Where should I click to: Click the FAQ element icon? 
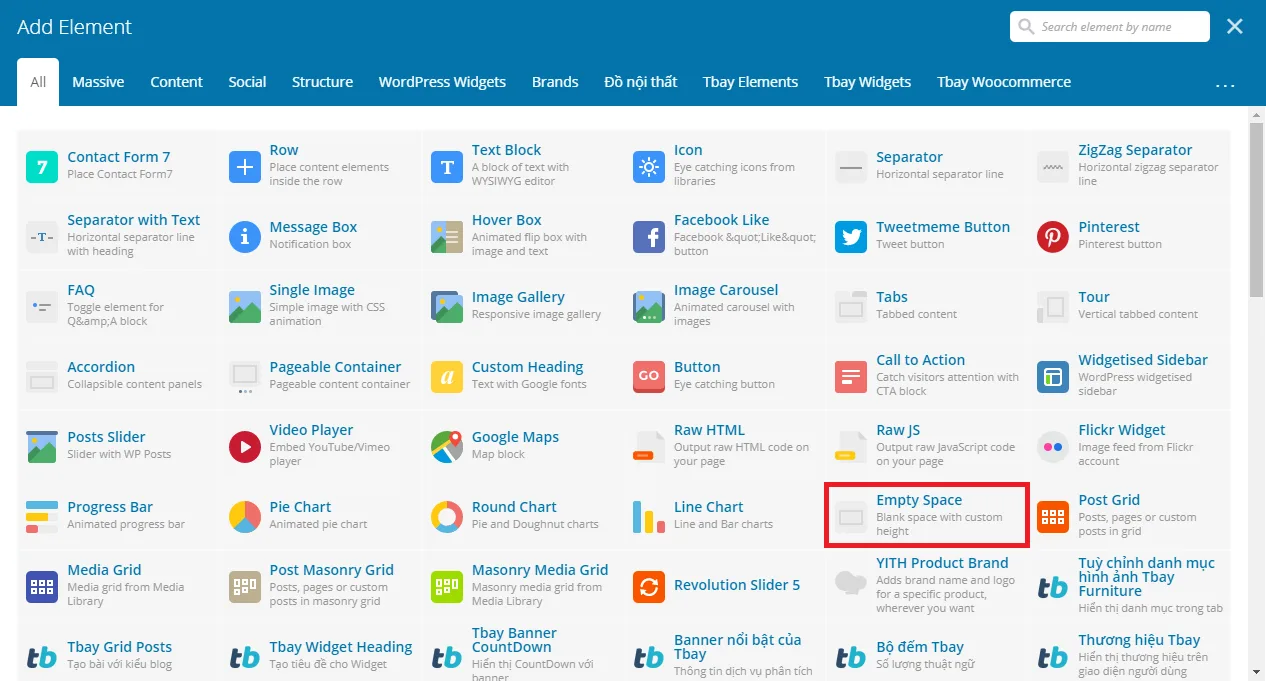coord(42,306)
